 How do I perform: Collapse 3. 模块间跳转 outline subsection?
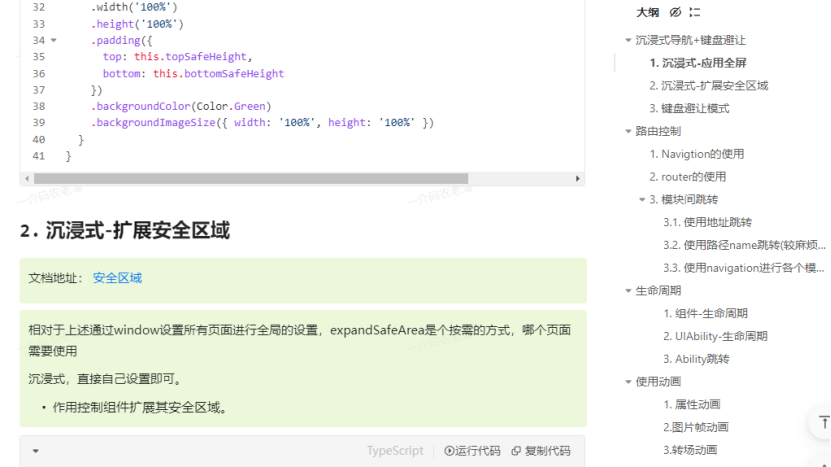pyautogui.click(x=641, y=199)
